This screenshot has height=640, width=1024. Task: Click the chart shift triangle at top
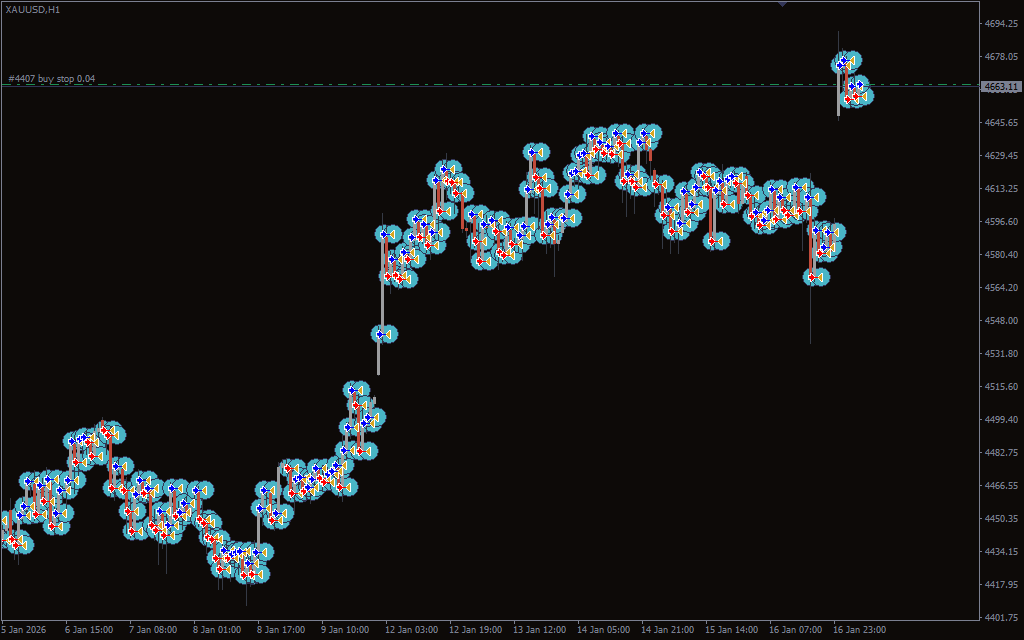pos(782,4)
